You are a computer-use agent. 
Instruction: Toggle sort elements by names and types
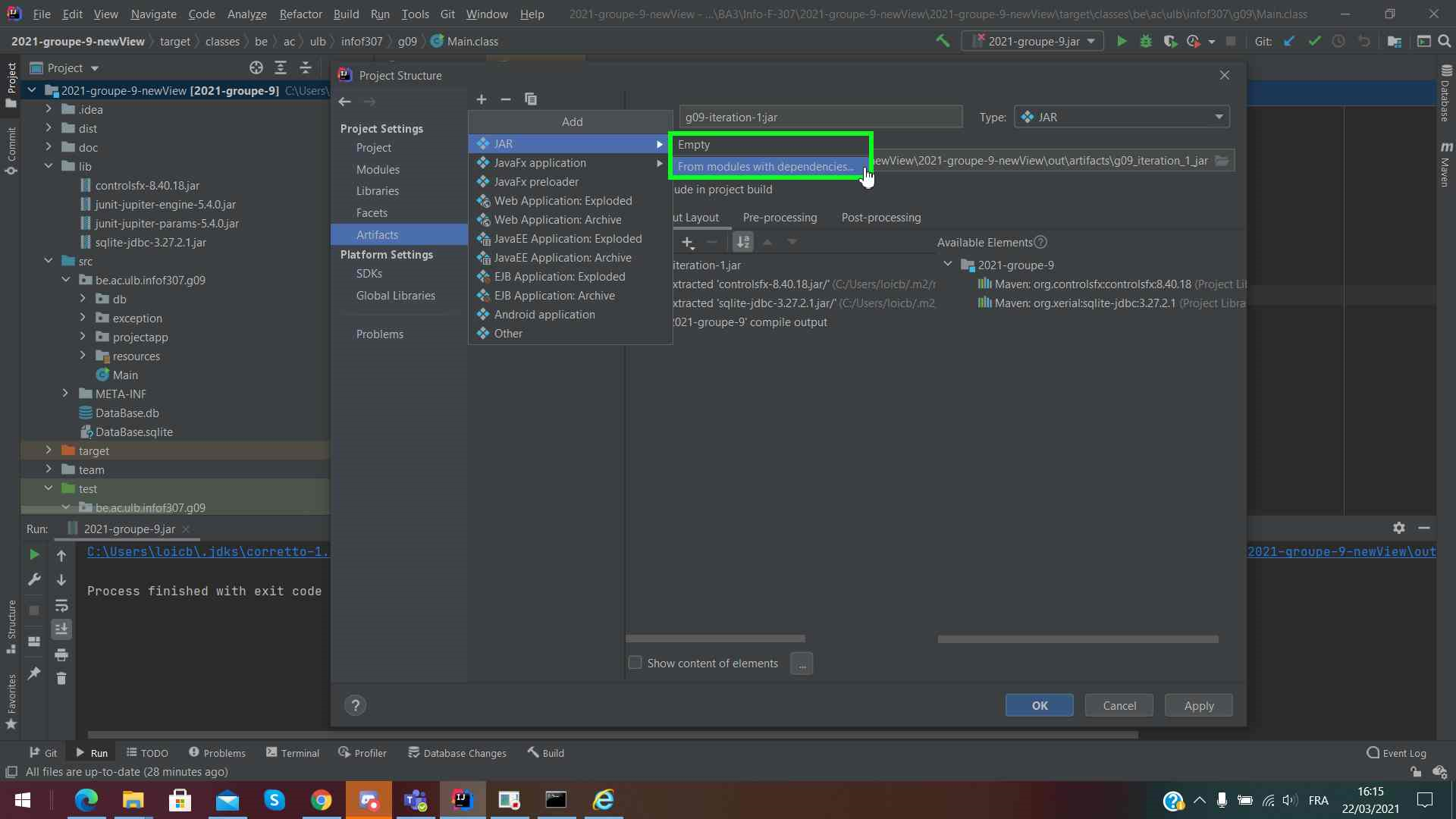tap(743, 242)
